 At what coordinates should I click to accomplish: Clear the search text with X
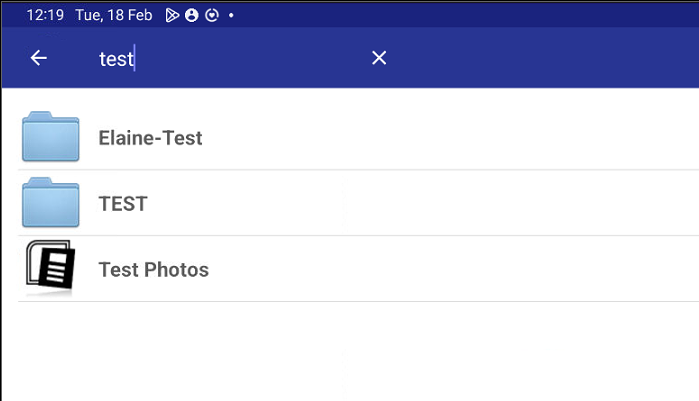[379, 58]
